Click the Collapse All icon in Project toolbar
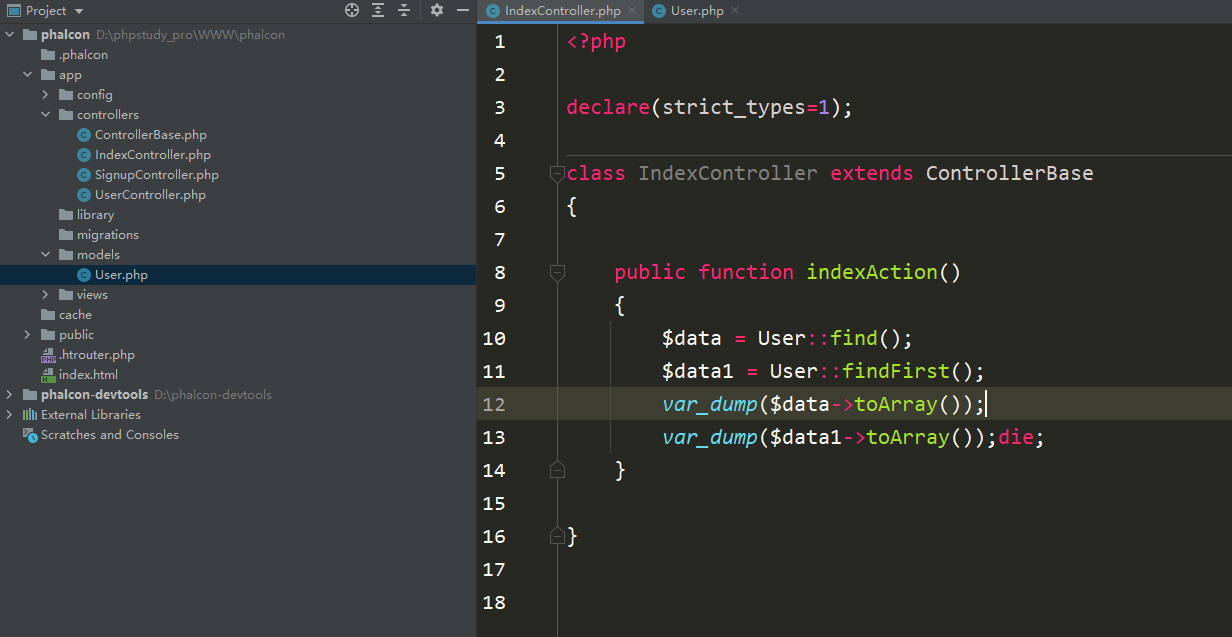 (x=404, y=10)
